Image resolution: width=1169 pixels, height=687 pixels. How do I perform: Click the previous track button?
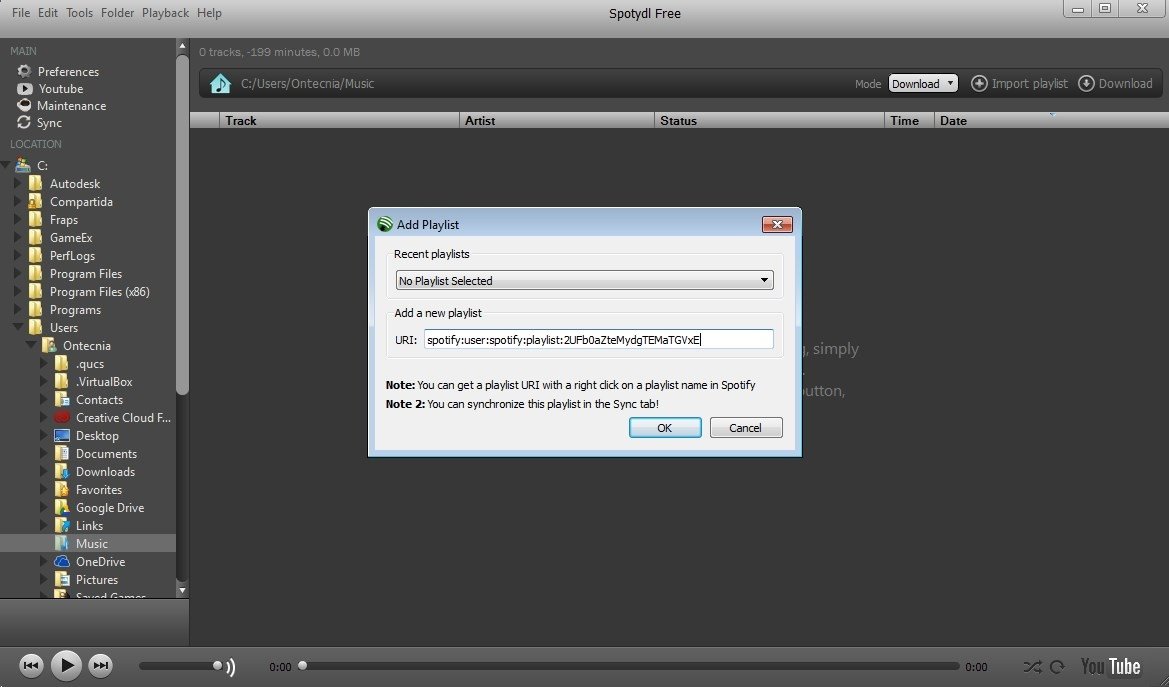[x=31, y=665]
